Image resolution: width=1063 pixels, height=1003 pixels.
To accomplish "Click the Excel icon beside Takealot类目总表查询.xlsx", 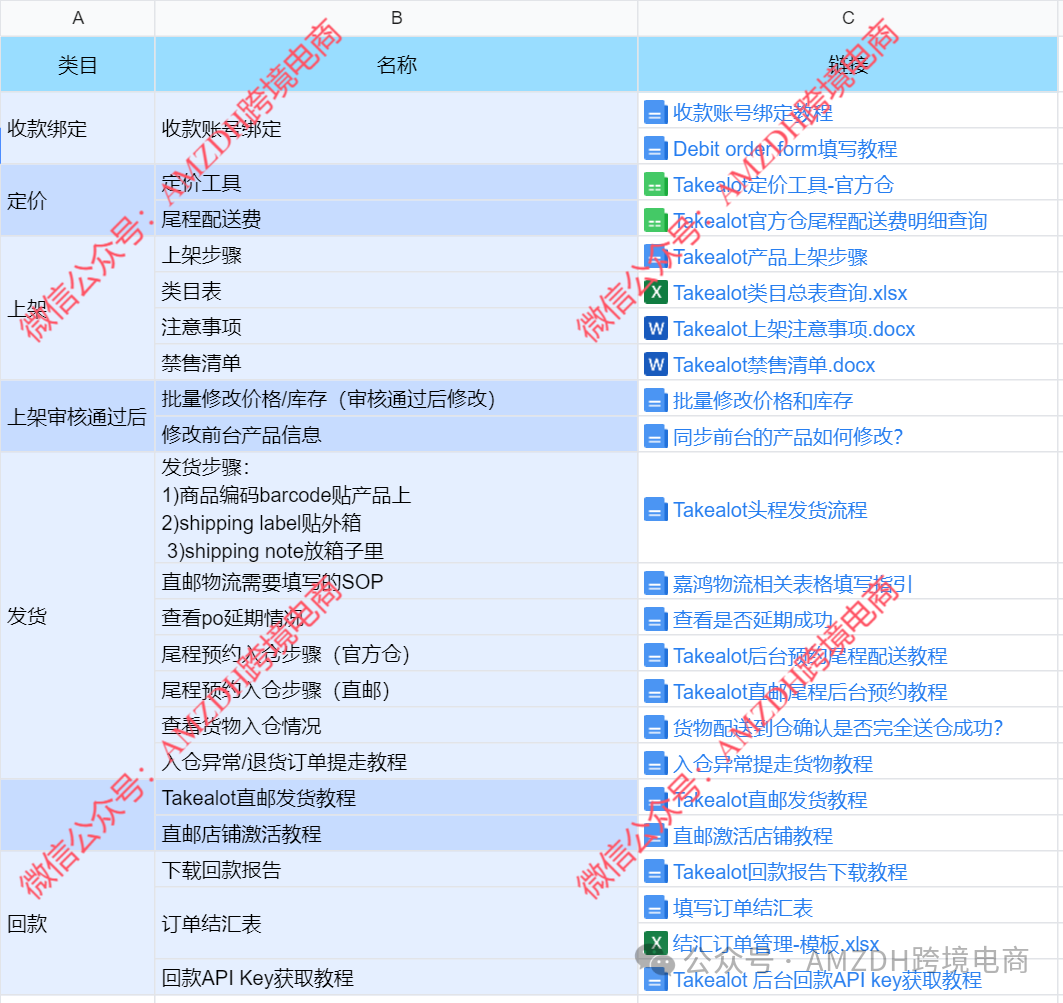I will tap(656, 293).
